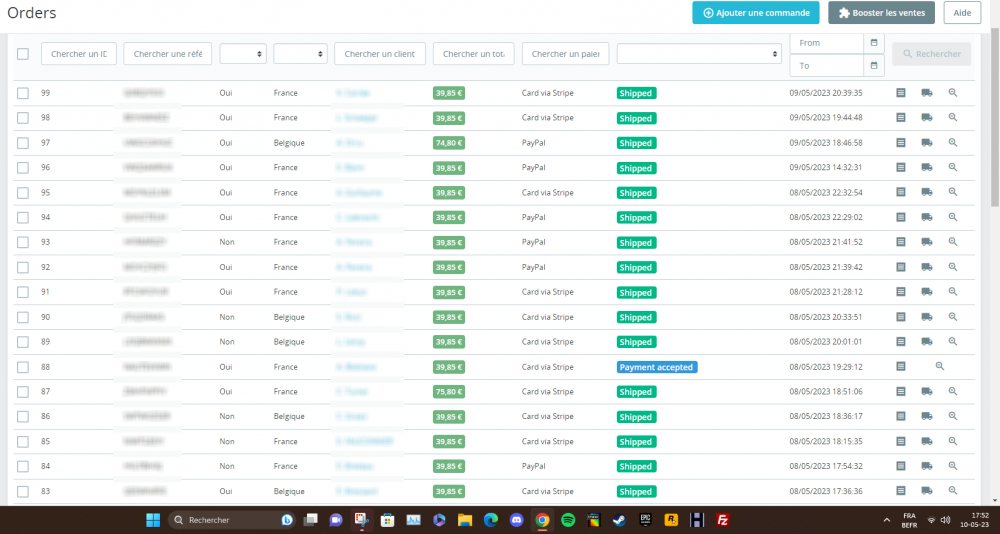Click the delivery truck icon for order 90

[927, 316]
